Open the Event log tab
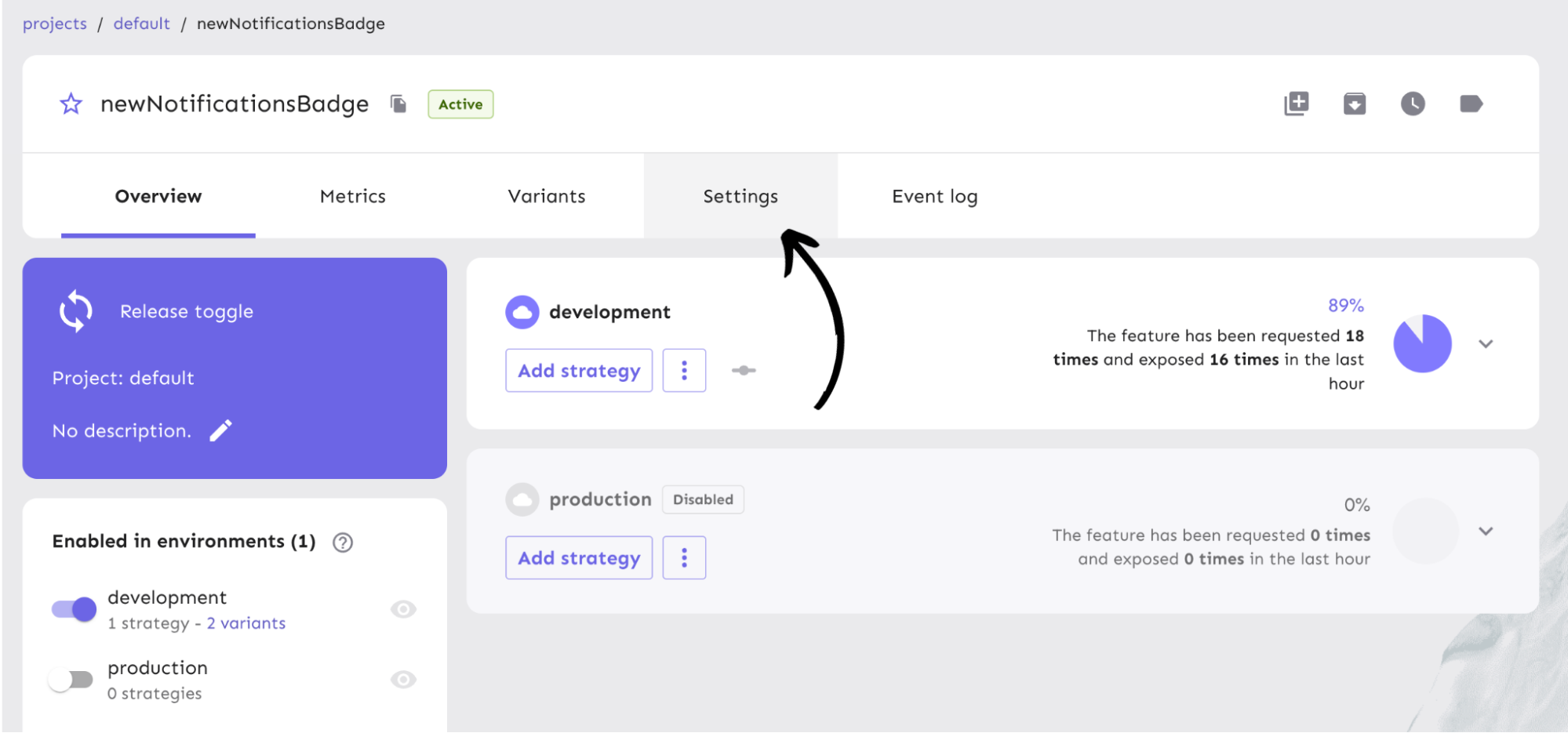The height and width of the screenshot is (733, 1568). point(933,196)
